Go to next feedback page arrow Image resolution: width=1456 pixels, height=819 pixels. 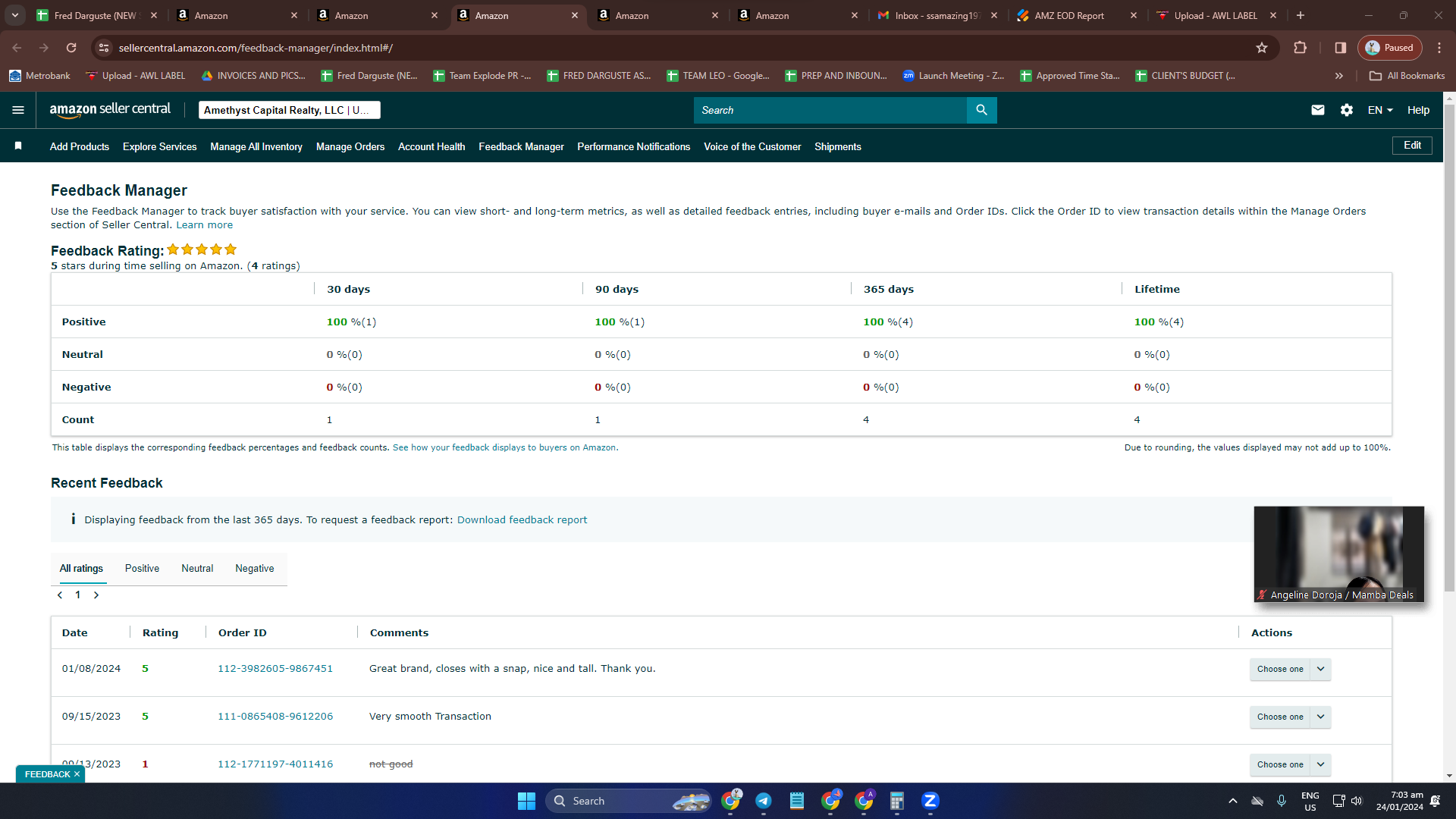pos(96,595)
